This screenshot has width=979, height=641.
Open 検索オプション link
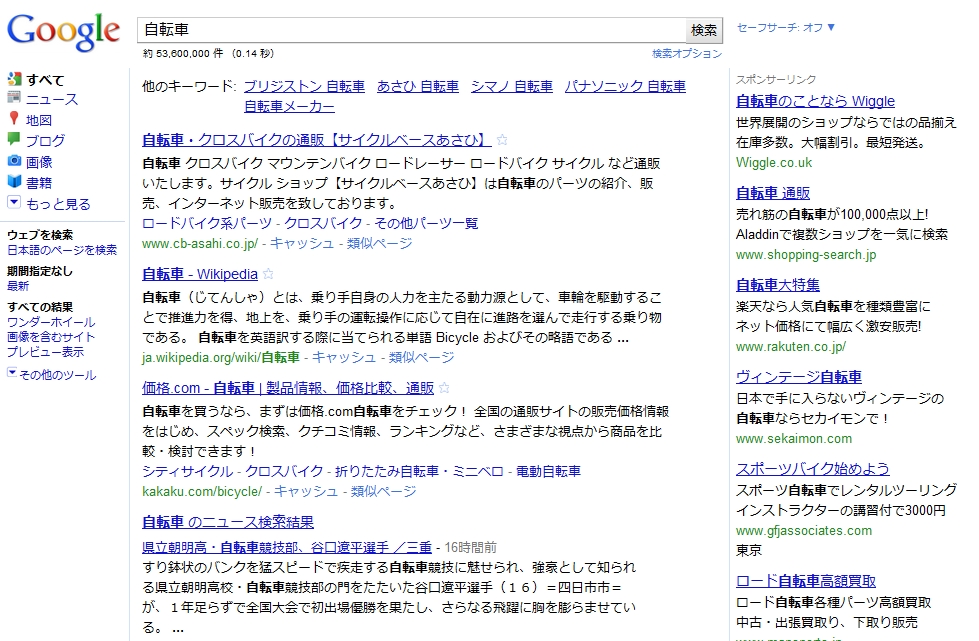pyautogui.click(x=687, y=54)
